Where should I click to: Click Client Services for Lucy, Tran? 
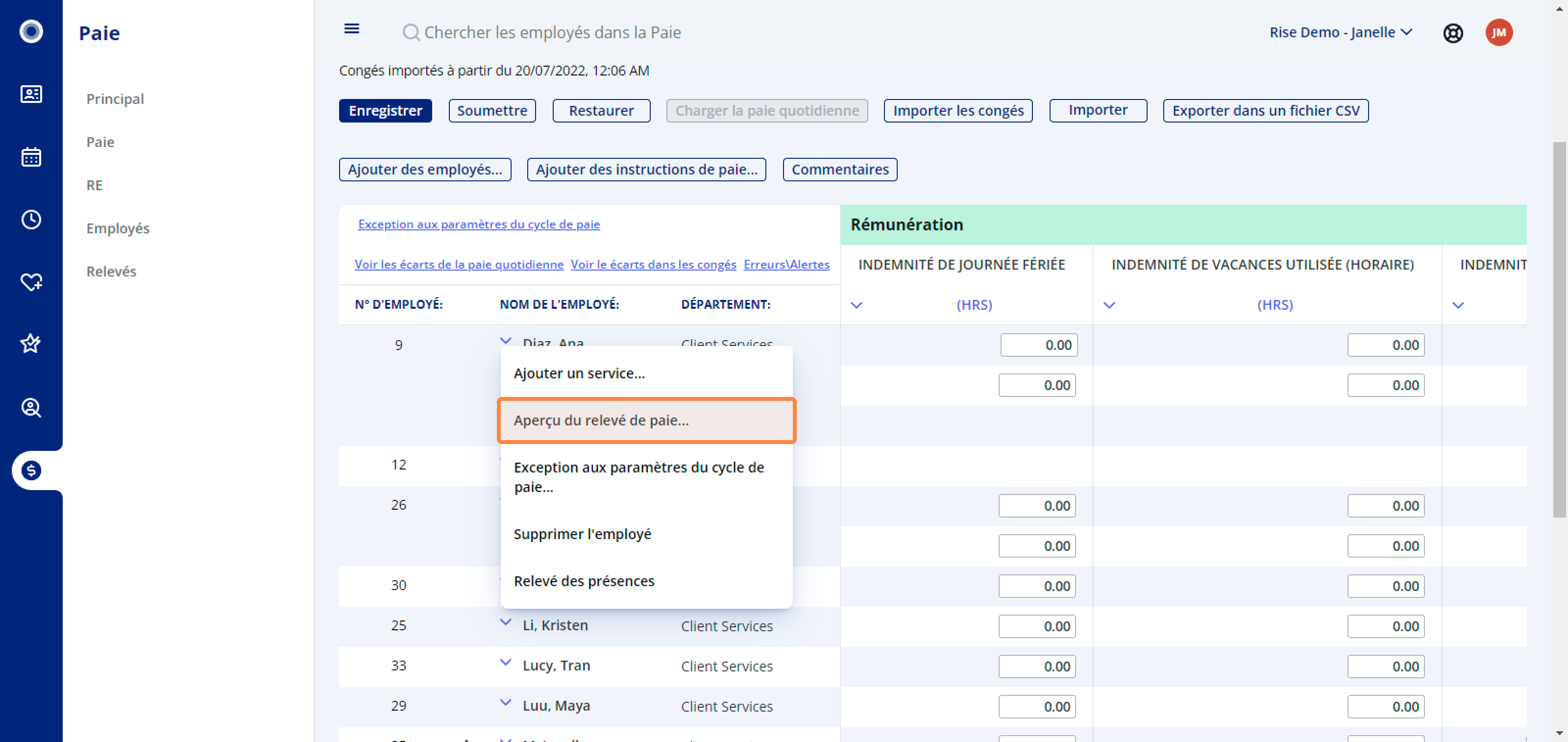pyautogui.click(x=727, y=667)
